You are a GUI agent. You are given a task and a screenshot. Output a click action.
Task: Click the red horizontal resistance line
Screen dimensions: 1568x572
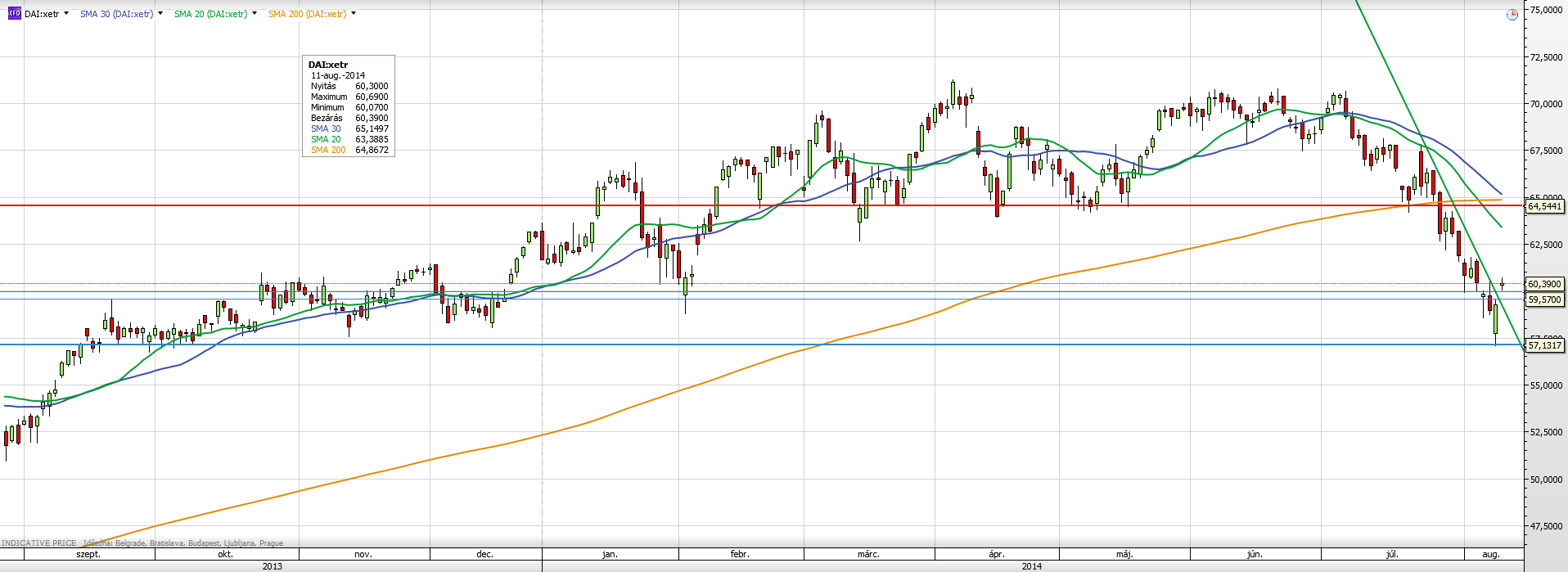761,205
